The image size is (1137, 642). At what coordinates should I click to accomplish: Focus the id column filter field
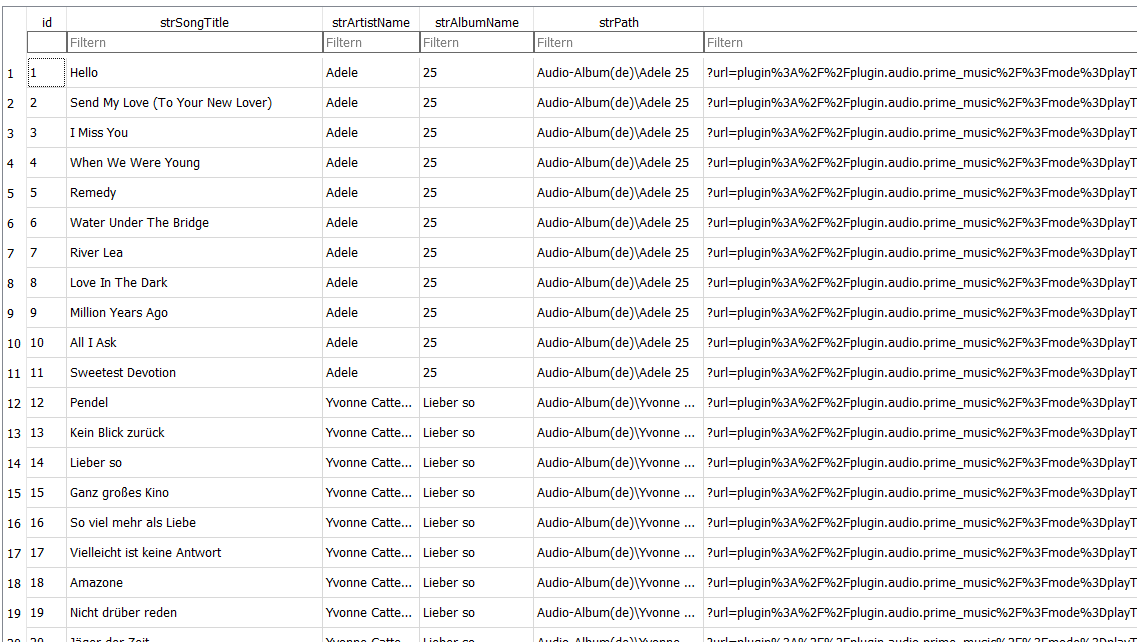(x=46, y=43)
